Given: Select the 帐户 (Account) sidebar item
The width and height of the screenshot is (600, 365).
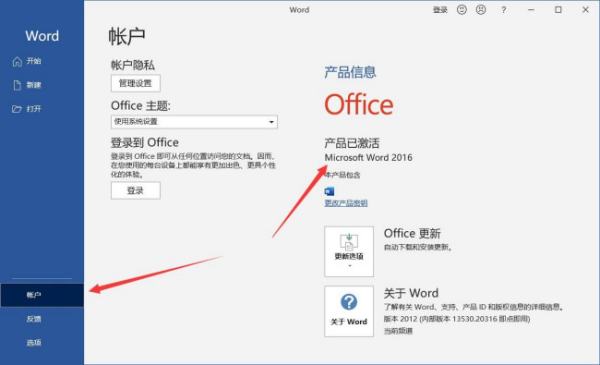Looking at the screenshot, I should click(42, 295).
